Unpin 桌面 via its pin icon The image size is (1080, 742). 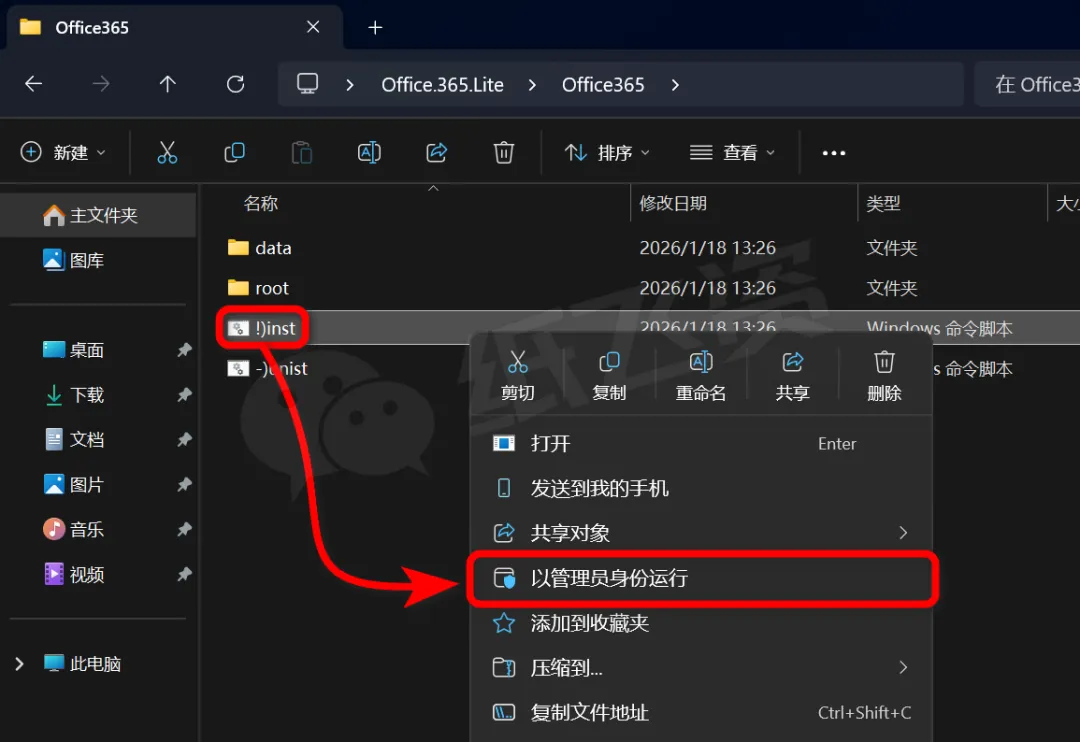[x=184, y=350]
